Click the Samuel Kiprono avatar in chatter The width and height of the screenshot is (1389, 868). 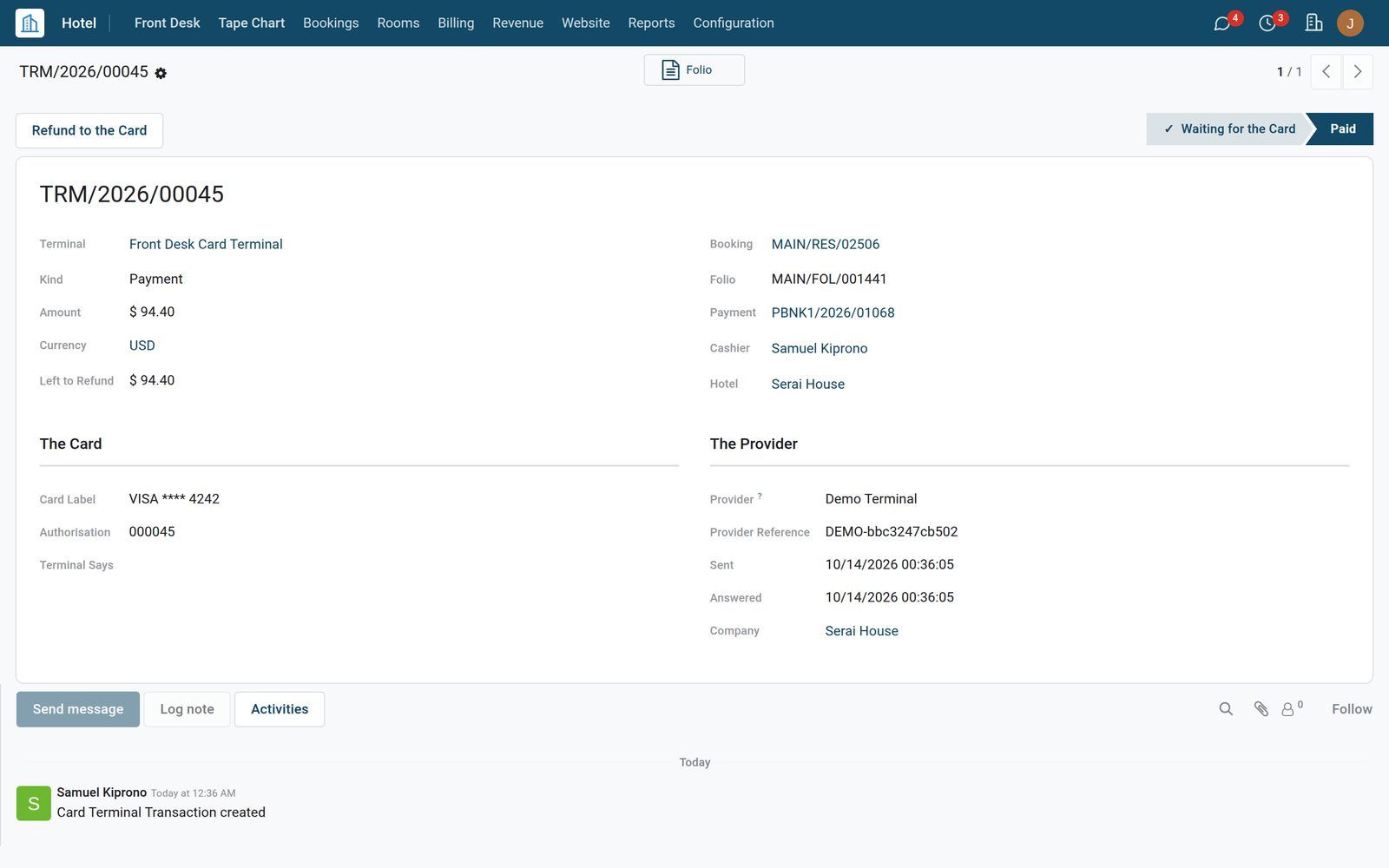click(34, 803)
